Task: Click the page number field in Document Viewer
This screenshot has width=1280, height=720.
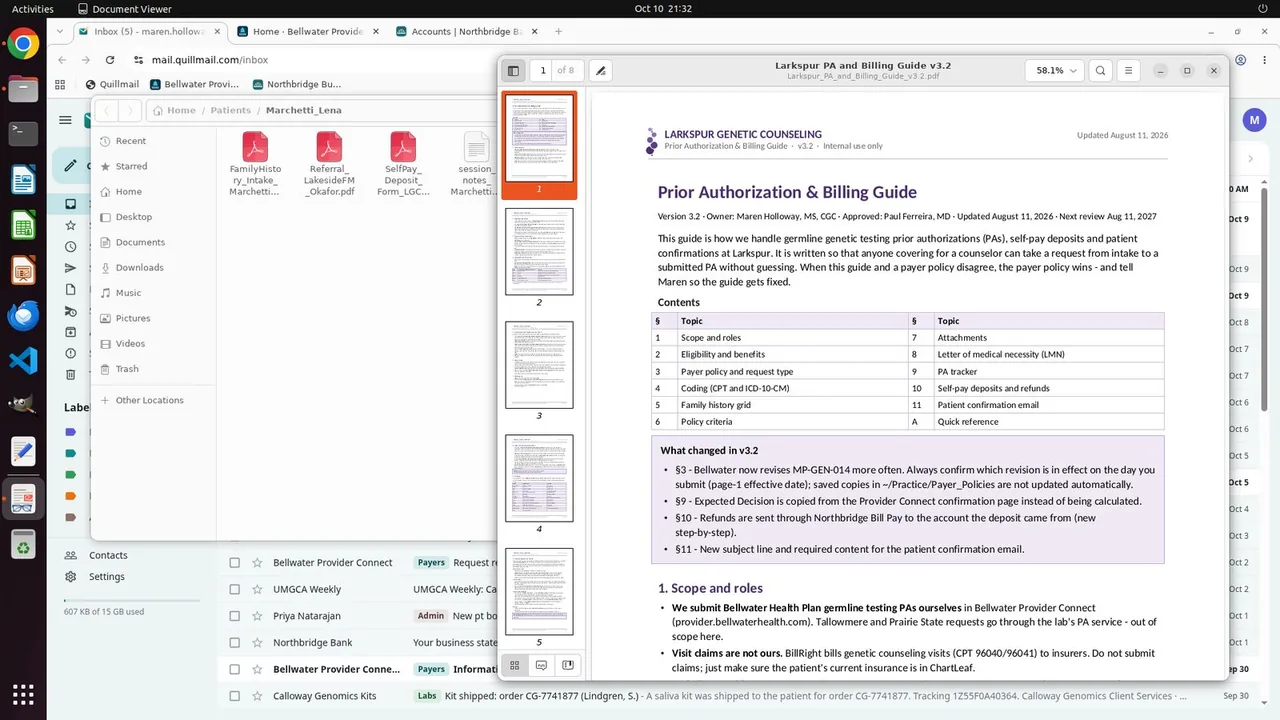Action: 543,71
